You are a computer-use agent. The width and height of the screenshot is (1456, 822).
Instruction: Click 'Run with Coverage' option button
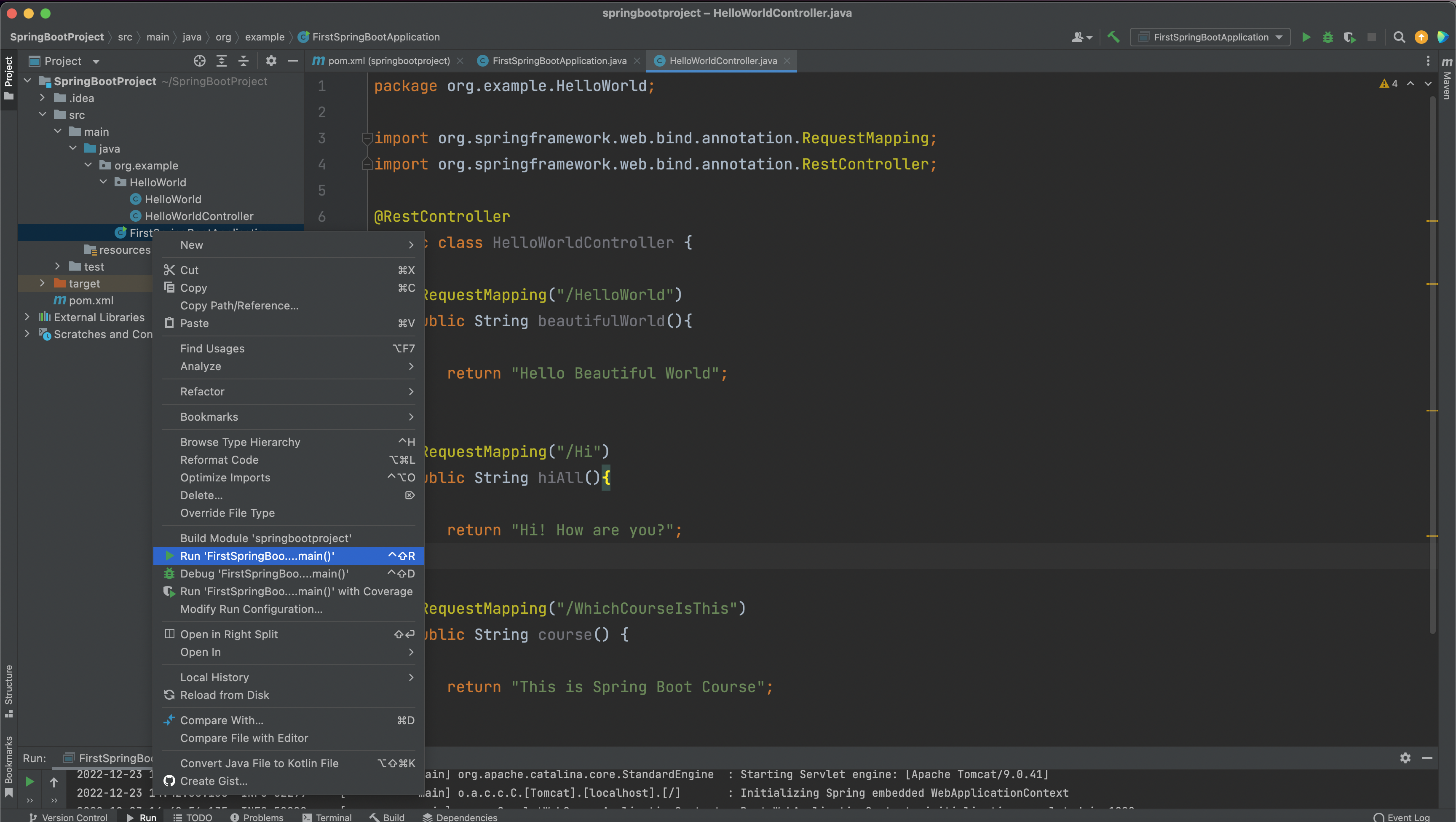(x=296, y=590)
